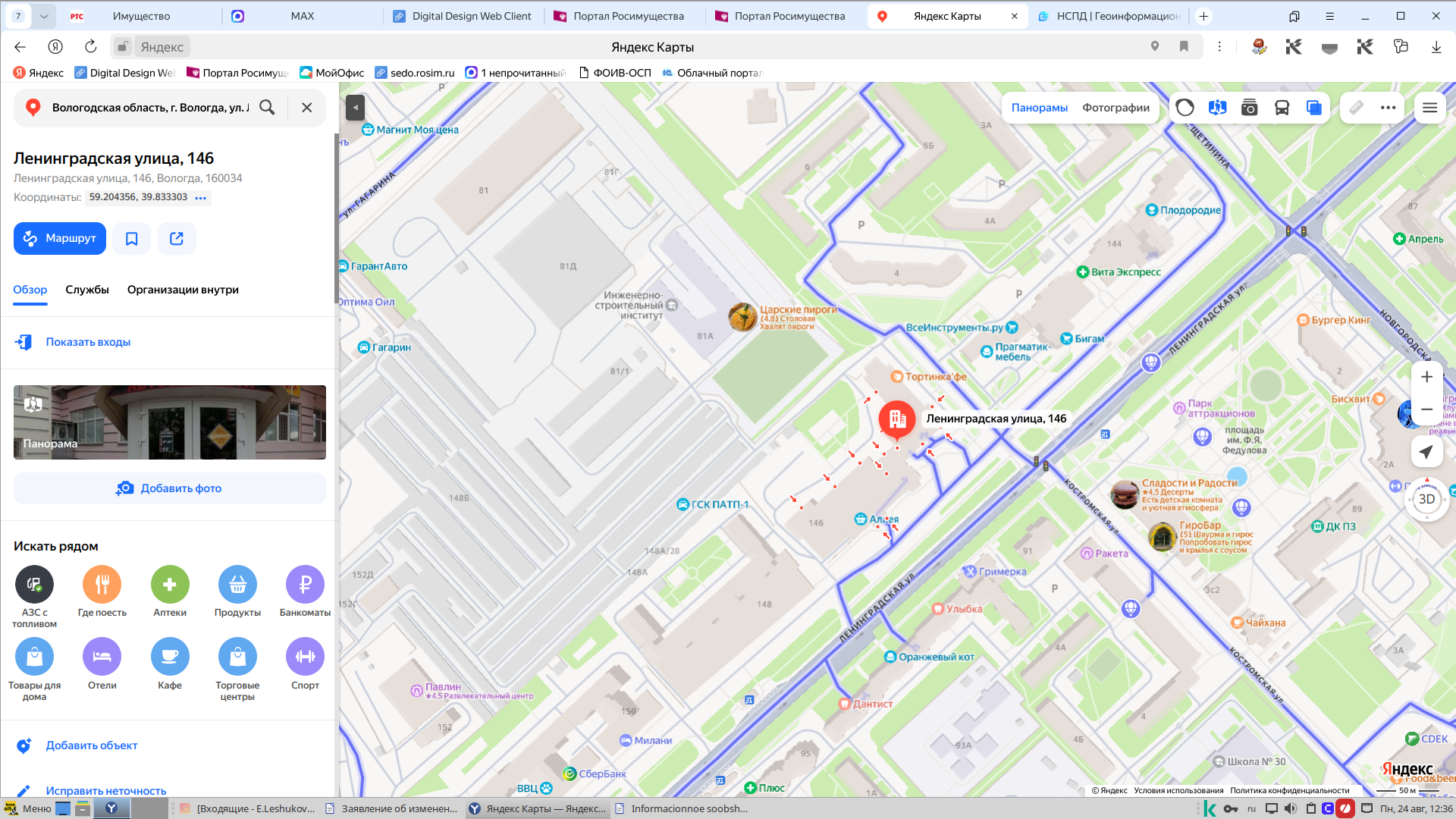
Task: Open the taskbar Меню start button
Action: pyautogui.click(x=28, y=808)
